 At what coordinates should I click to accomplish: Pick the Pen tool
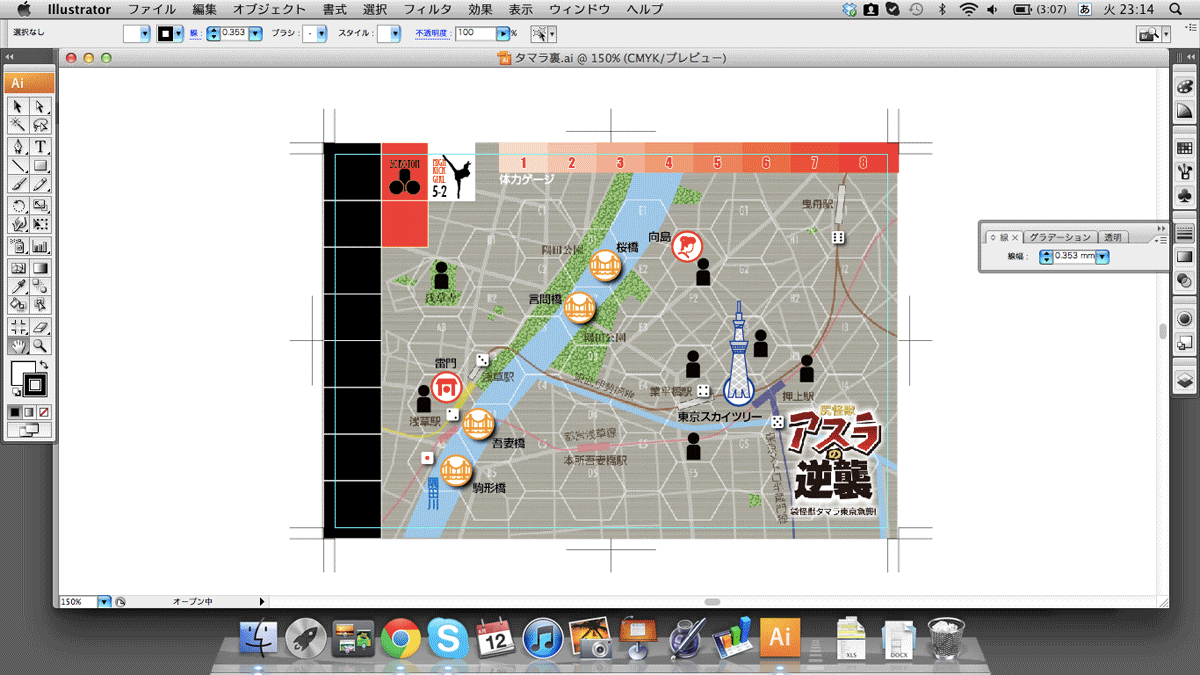(19, 147)
